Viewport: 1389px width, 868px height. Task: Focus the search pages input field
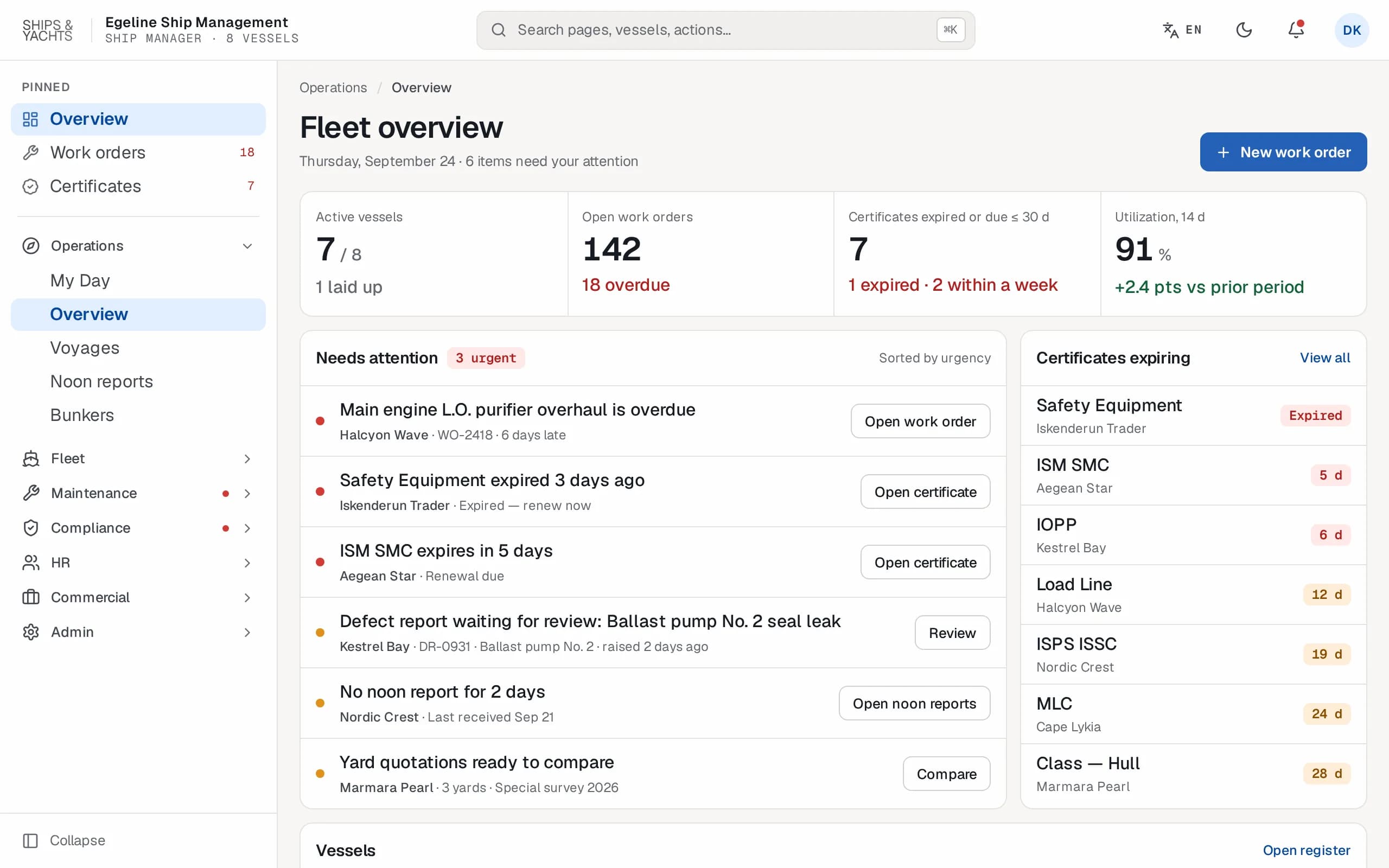point(725,30)
